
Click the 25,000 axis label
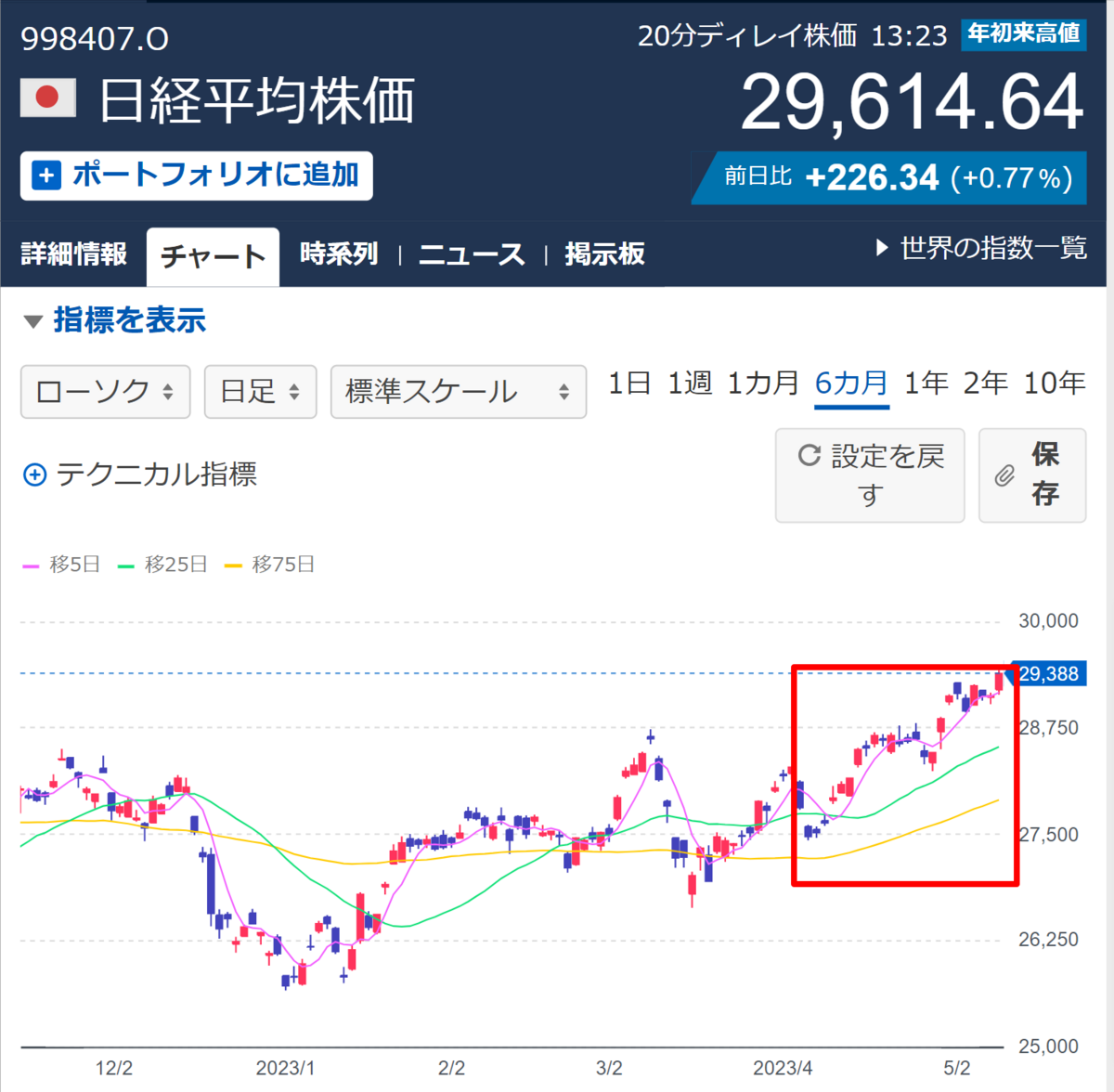click(x=1048, y=1046)
